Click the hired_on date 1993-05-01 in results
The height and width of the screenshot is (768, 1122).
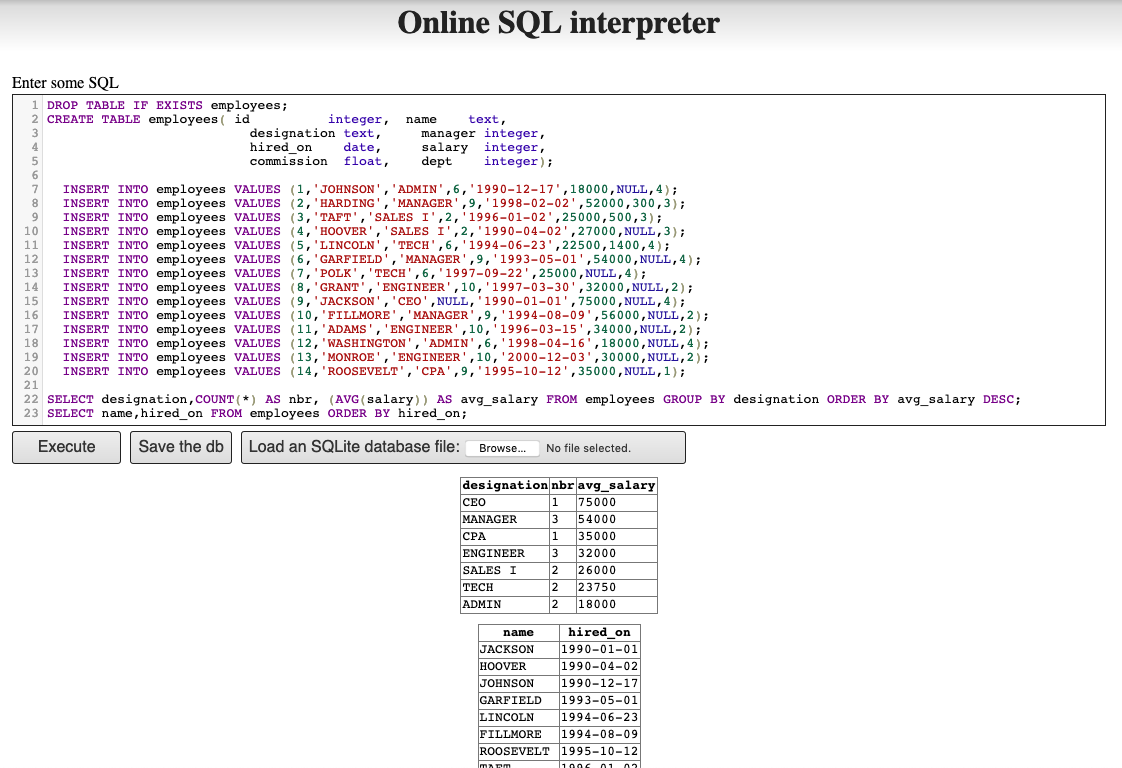(600, 701)
